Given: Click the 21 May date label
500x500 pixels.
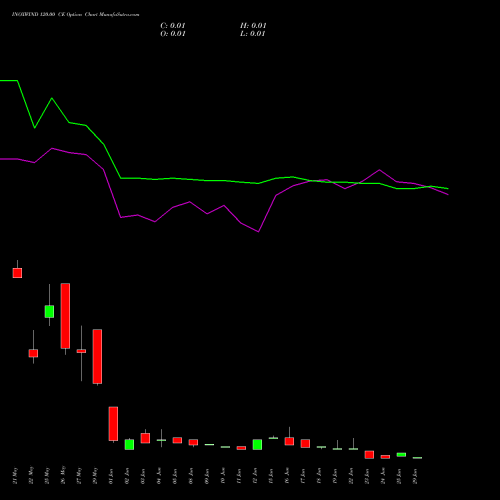Looking at the screenshot, I should pos(15,476).
